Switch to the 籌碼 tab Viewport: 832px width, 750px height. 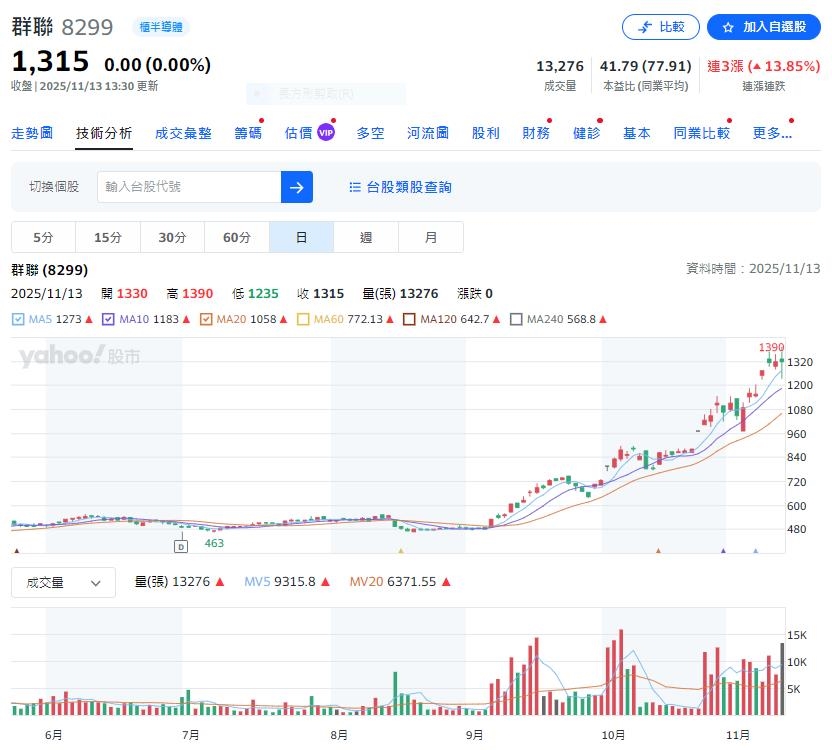(248, 131)
